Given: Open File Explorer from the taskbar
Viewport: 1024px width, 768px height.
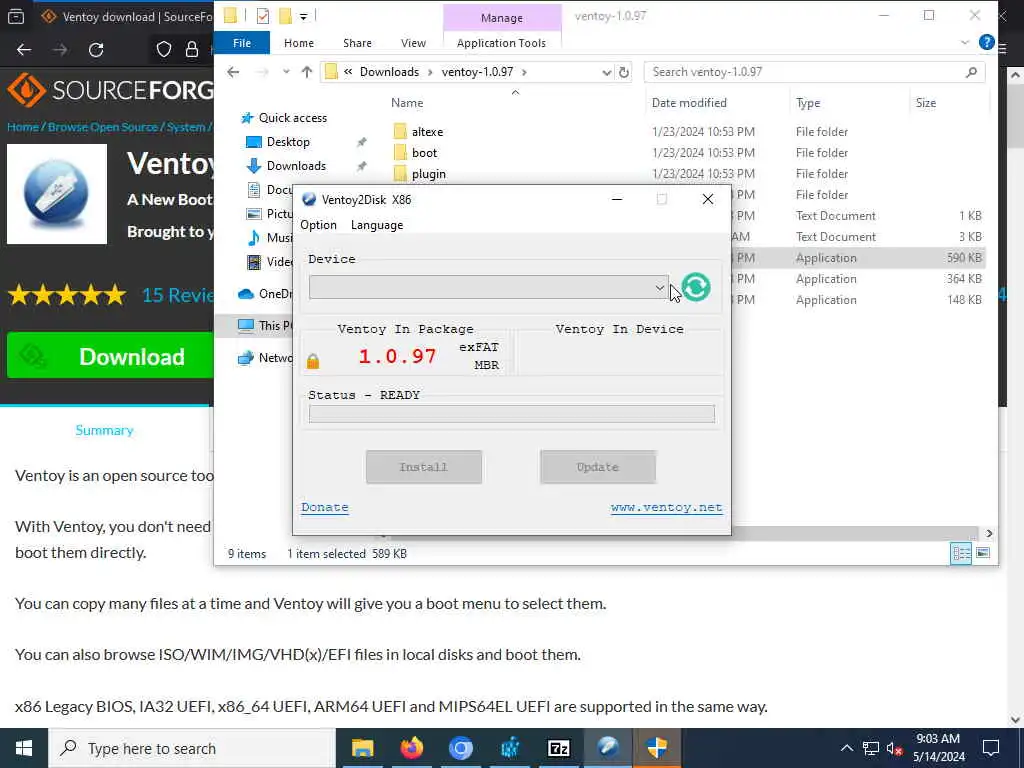Looking at the screenshot, I should pyautogui.click(x=362, y=748).
